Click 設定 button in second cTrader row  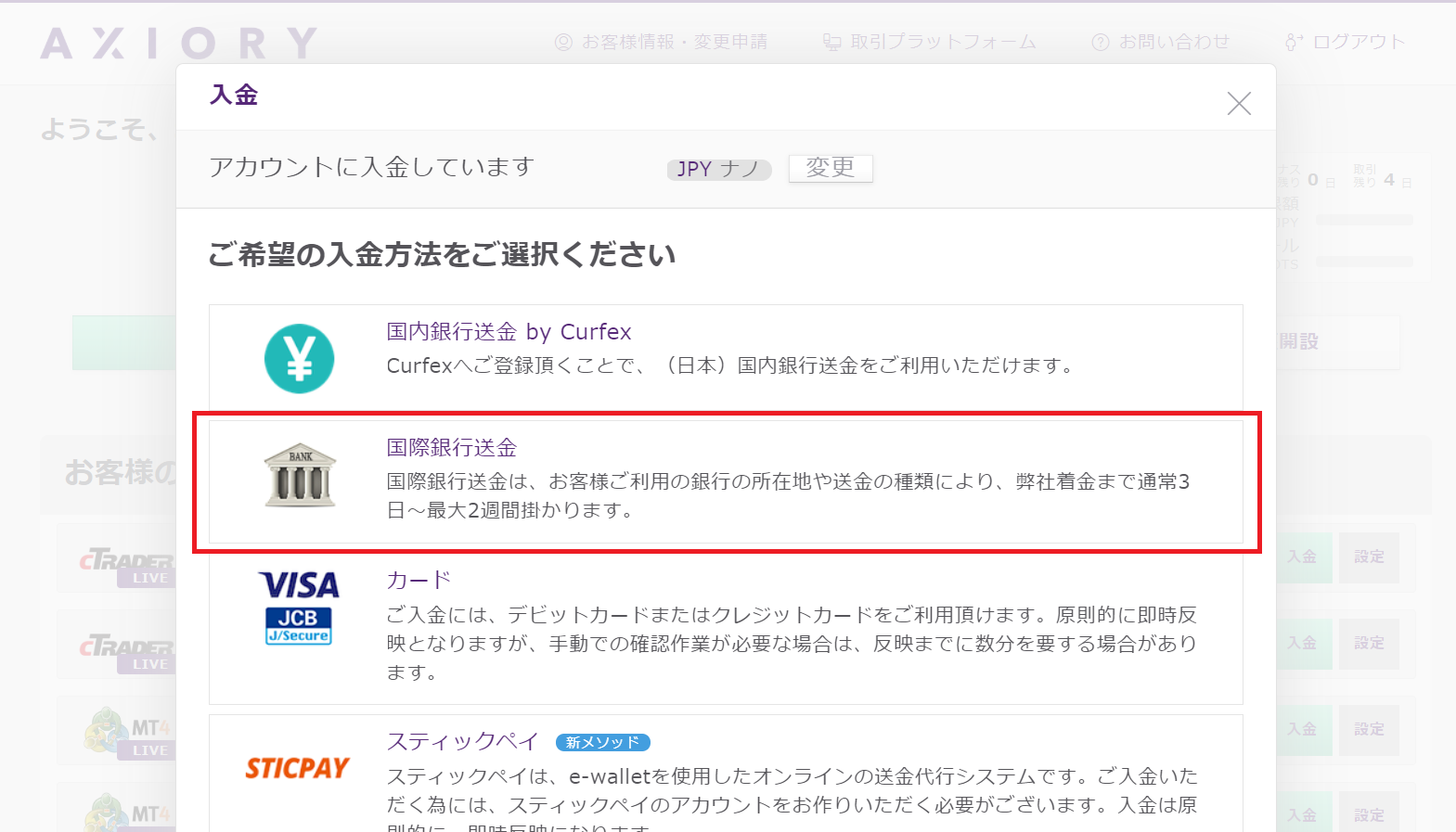pyautogui.click(x=1369, y=643)
